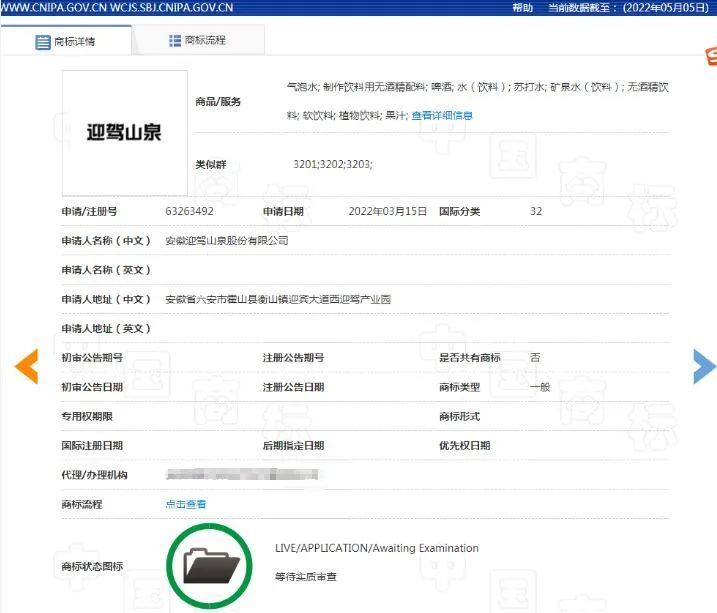Click the 国际分类 label

tap(460, 212)
